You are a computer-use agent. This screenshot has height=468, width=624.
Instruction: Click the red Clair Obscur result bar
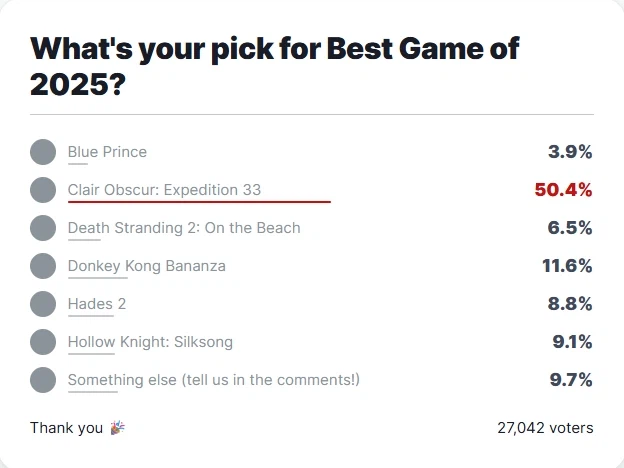click(x=199, y=202)
